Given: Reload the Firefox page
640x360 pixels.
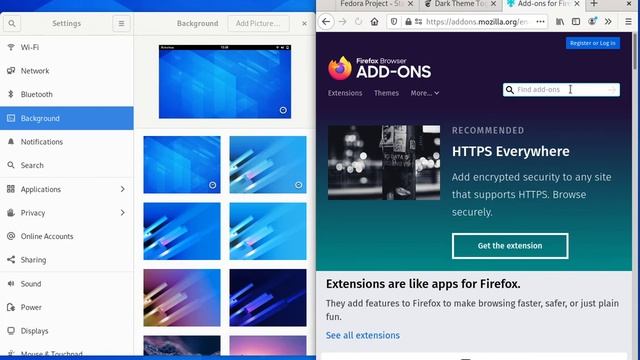Looking at the screenshot, I should 358,22.
